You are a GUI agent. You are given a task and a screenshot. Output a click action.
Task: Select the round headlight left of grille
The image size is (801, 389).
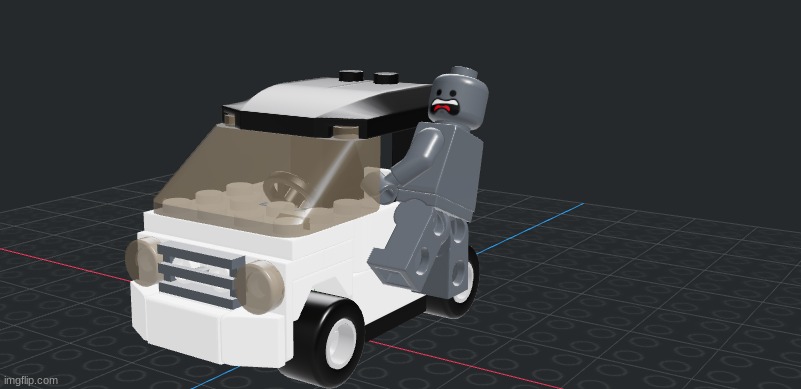(x=143, y=261)
